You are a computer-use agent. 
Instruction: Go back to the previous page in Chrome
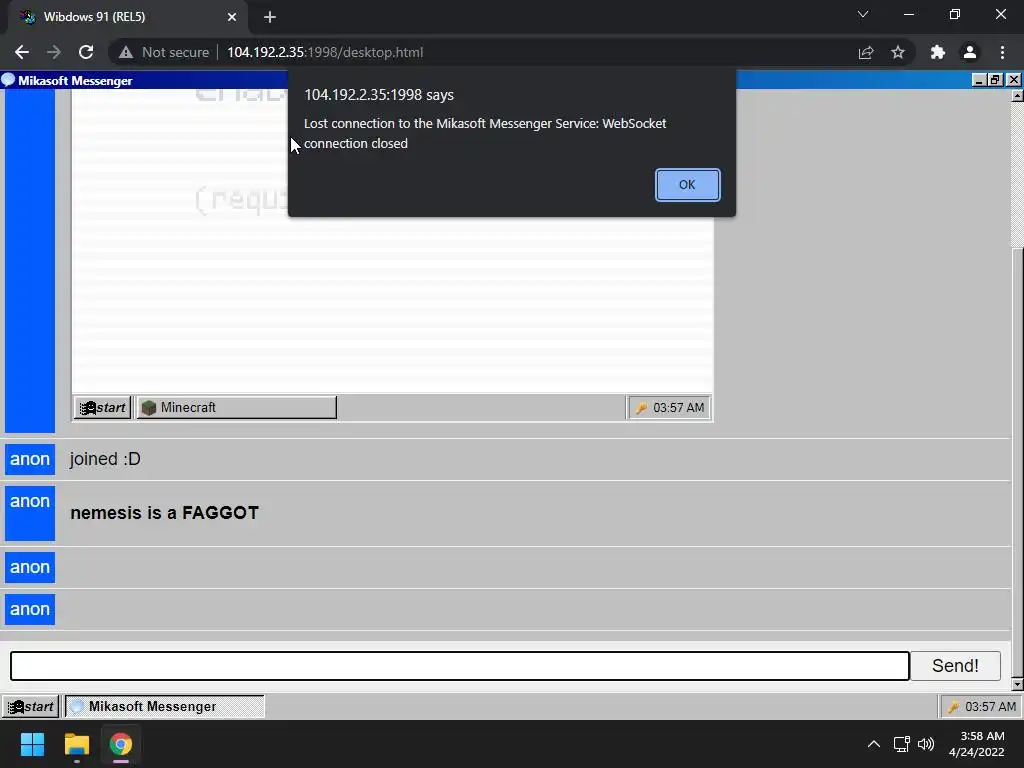tap(22, 52)
